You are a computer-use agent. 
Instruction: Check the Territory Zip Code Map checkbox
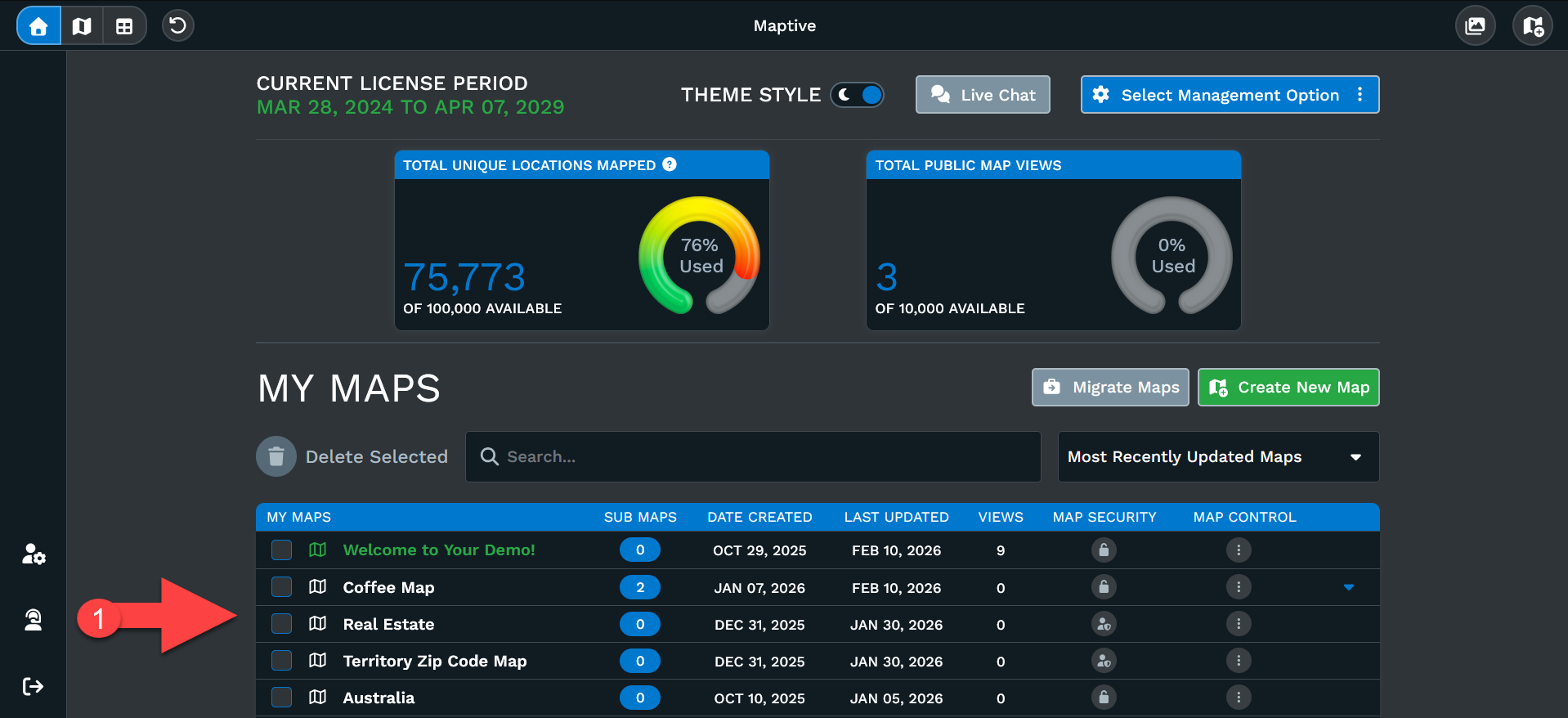click(282, 661)
